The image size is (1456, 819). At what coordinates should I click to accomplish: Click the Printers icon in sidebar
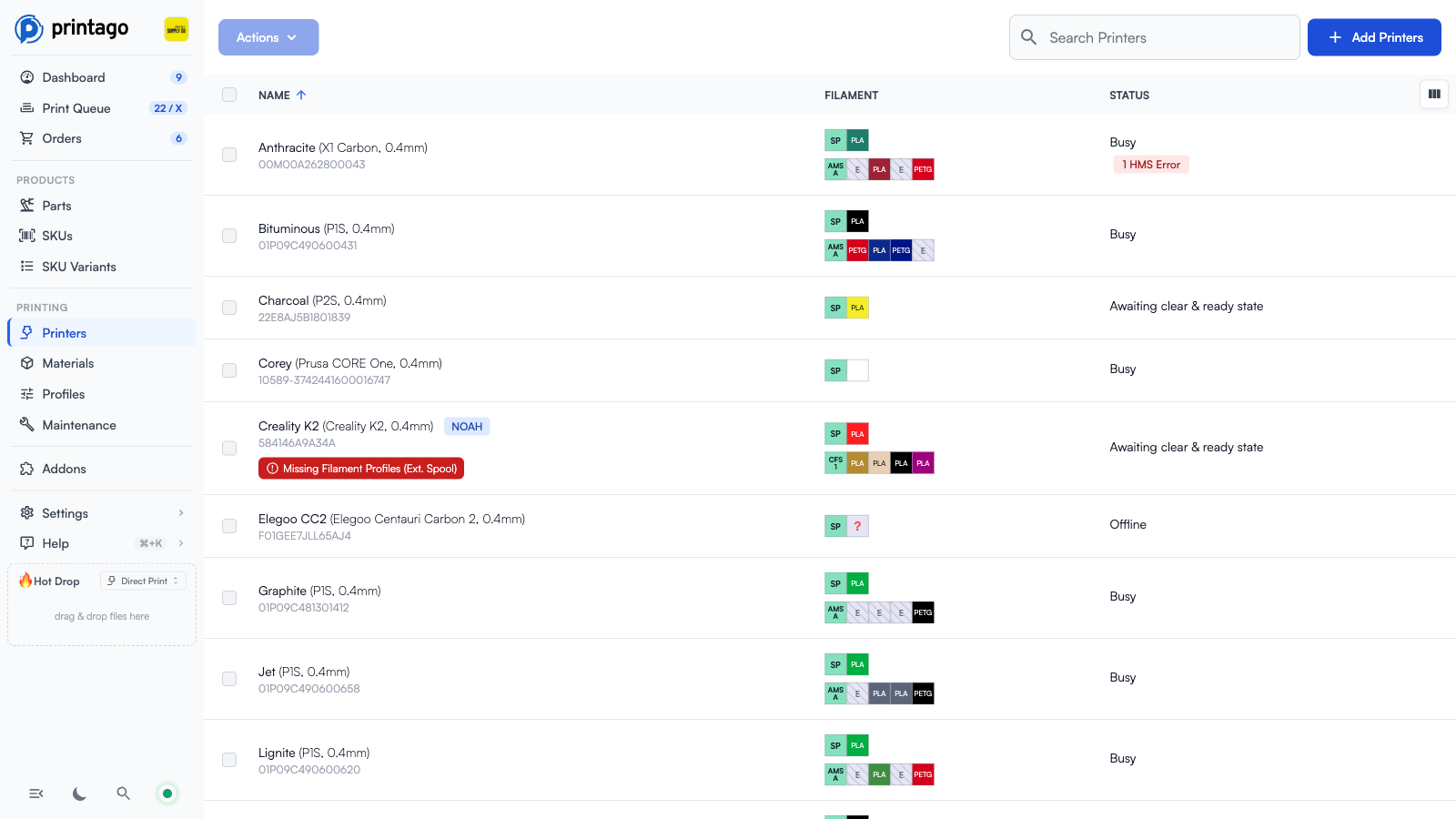click(x=27, y=332)
